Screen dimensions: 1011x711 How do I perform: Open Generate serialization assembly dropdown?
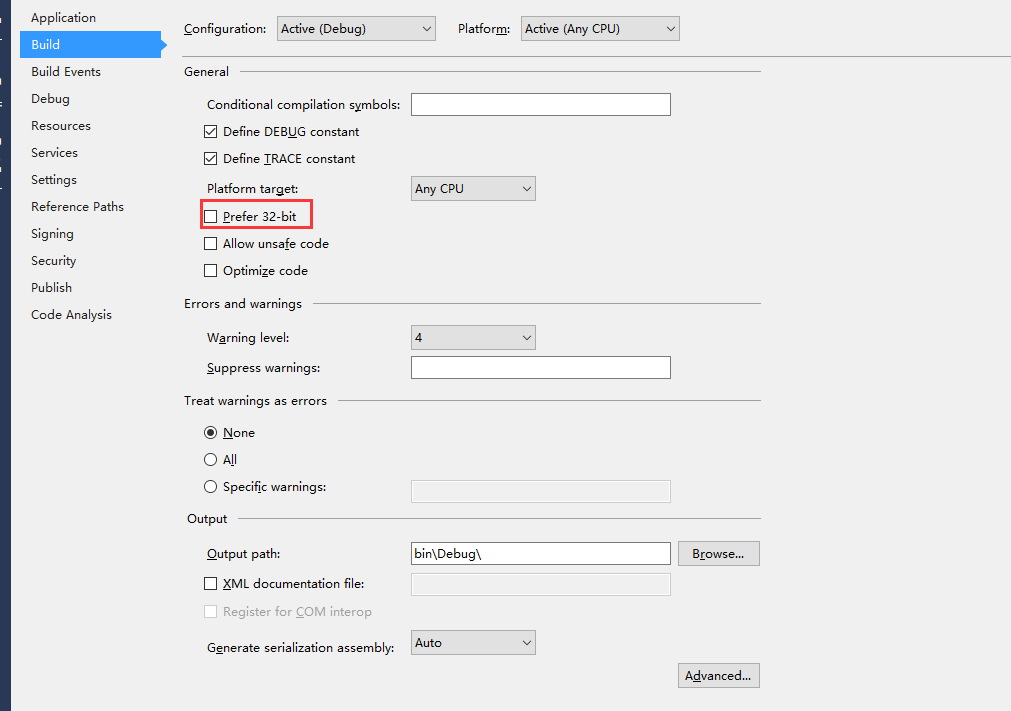473,643
